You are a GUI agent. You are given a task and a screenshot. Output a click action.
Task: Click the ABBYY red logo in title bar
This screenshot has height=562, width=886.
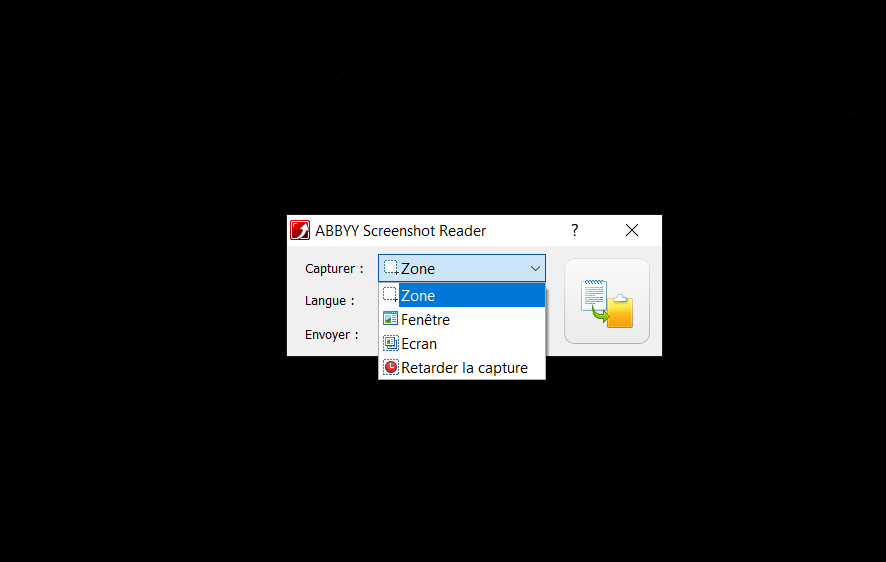tap(300, 230)
